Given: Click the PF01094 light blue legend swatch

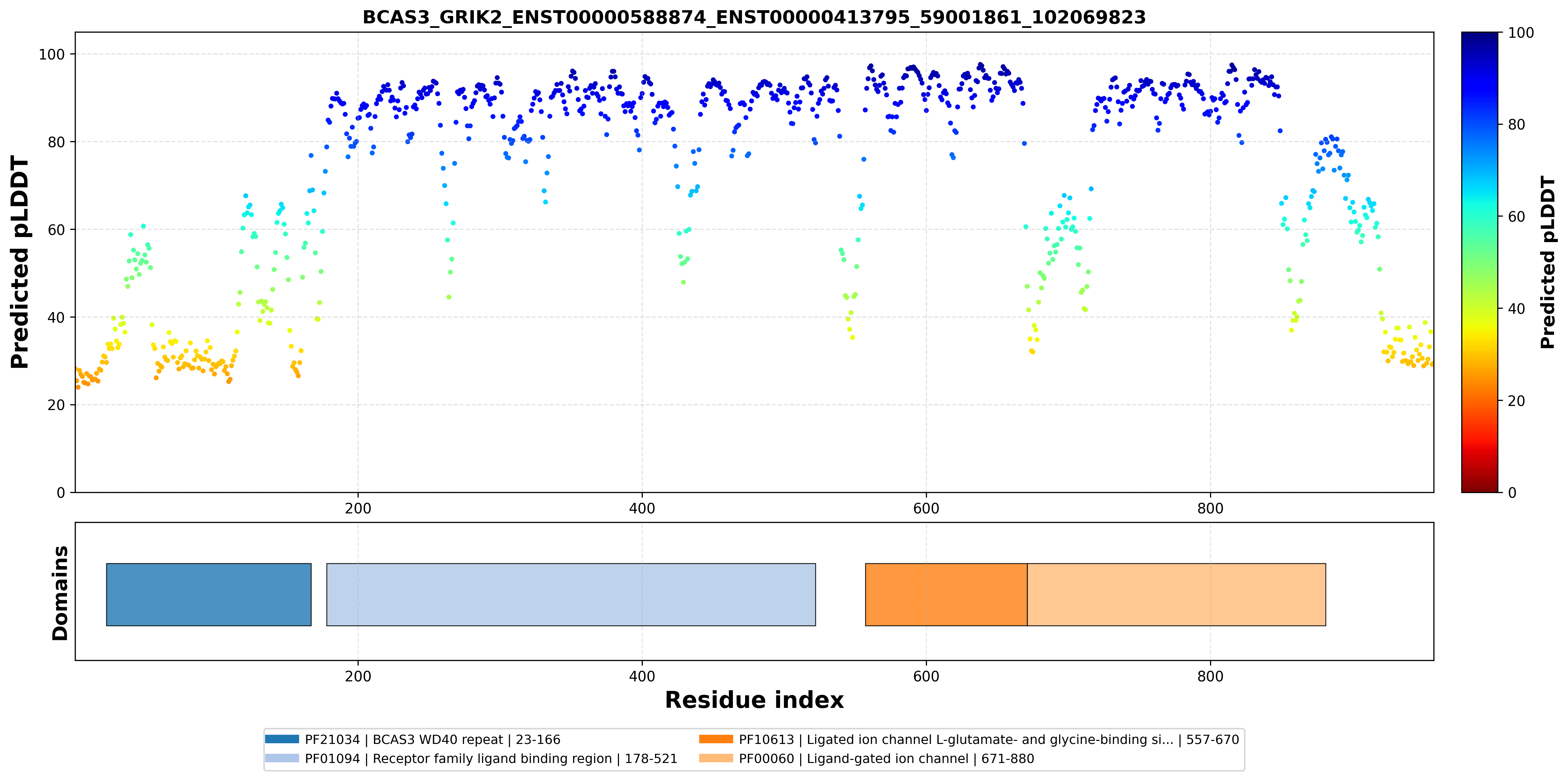Looking at the screenshot, I should point(282,758).
